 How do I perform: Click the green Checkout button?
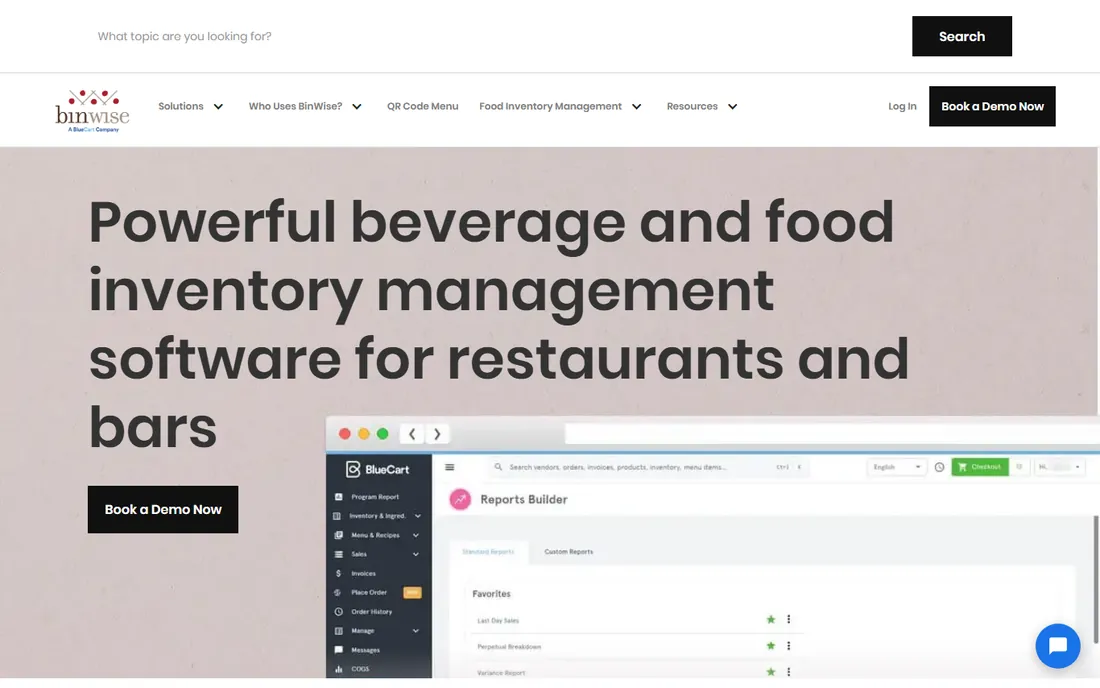(979, 467)
